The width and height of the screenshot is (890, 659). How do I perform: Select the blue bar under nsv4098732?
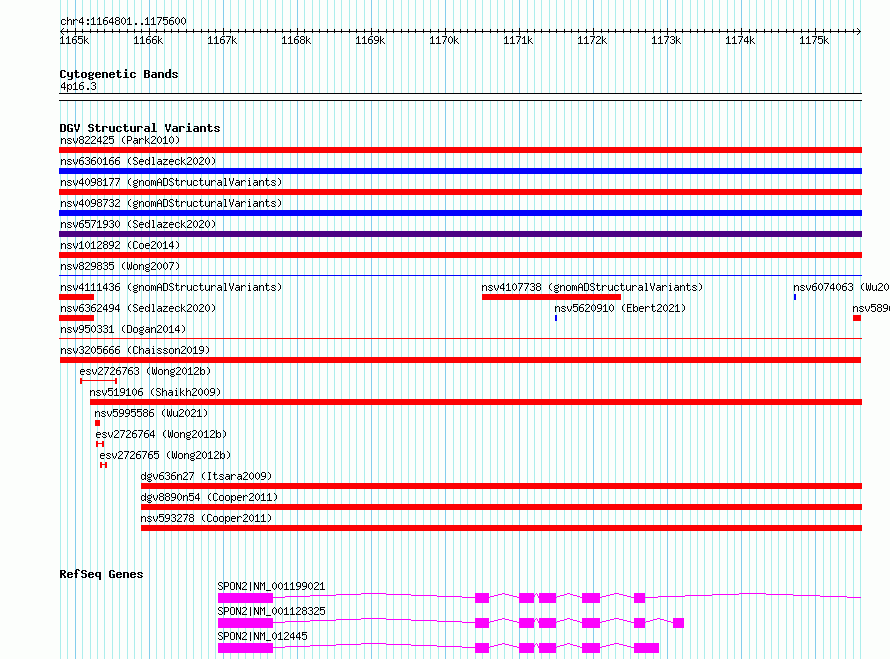(460, 213)
